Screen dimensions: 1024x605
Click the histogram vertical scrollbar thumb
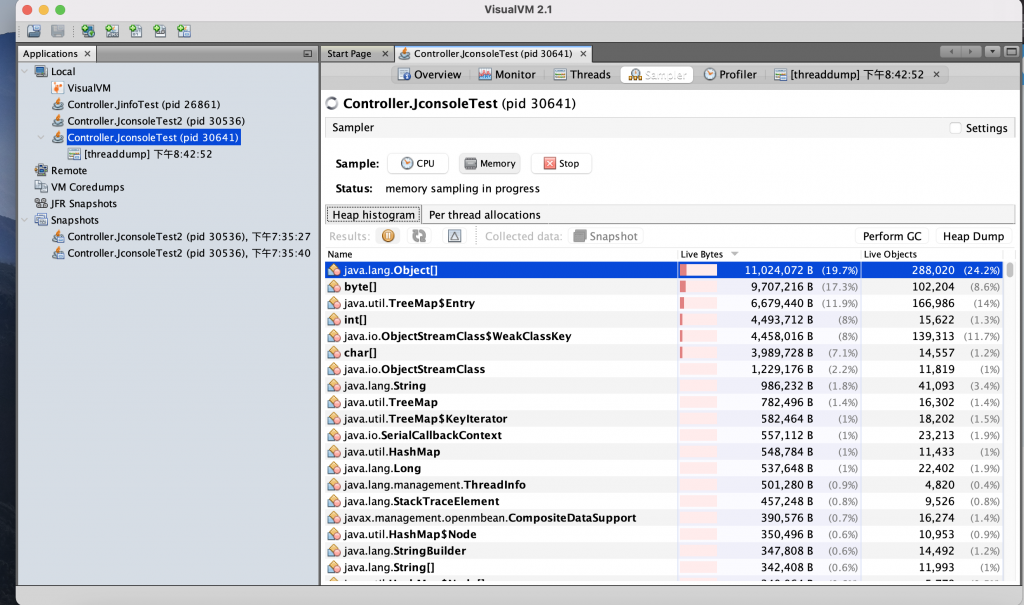click(1010, 269)
